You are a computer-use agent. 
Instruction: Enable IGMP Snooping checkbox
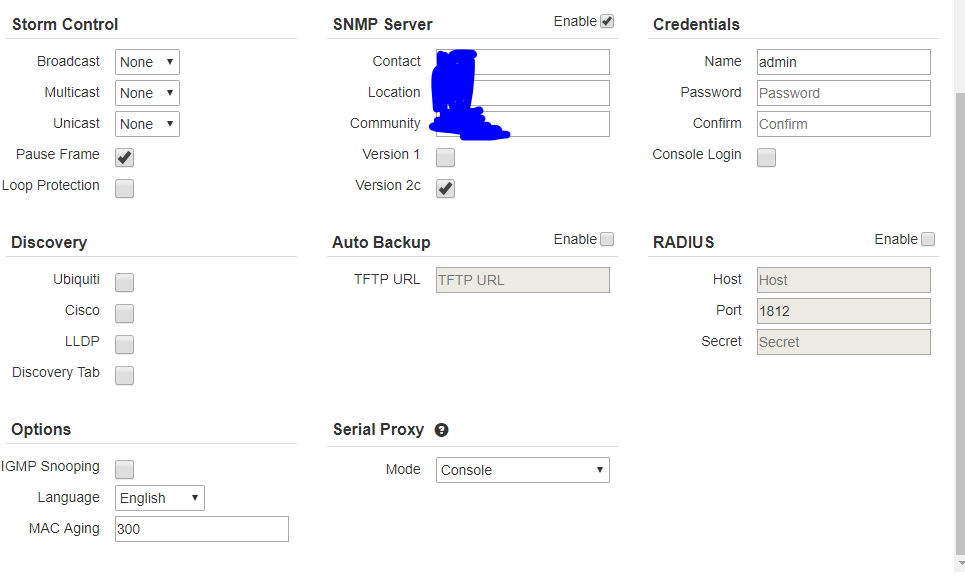pyautogui.click(x=124, y=469)
